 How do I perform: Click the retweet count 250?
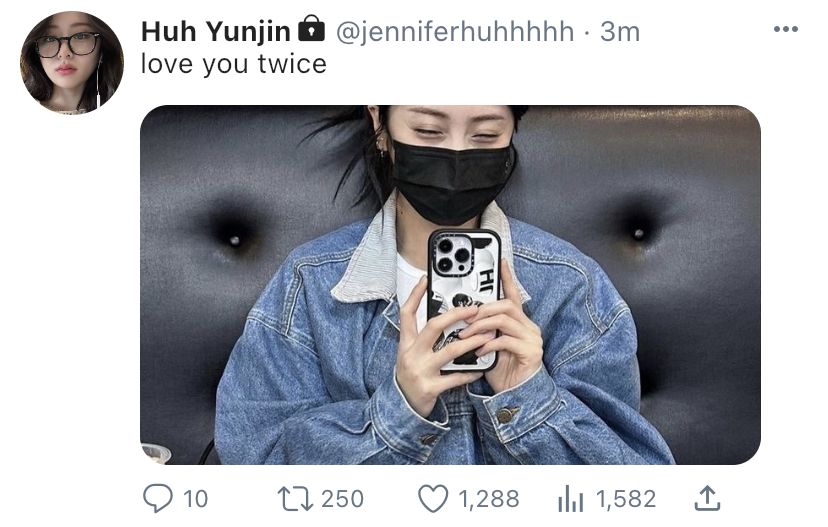tap(342, 499)
